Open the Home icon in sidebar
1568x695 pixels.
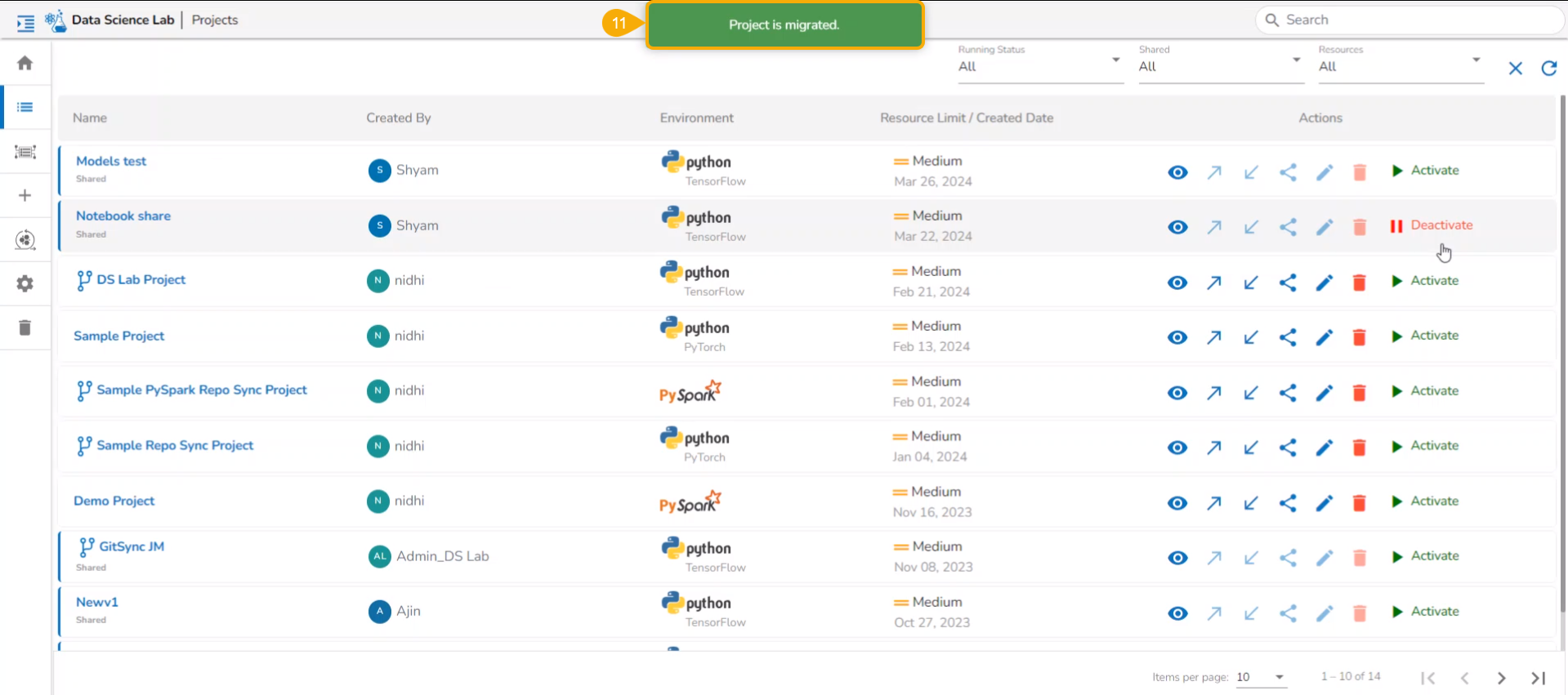(x=25, y=63)
